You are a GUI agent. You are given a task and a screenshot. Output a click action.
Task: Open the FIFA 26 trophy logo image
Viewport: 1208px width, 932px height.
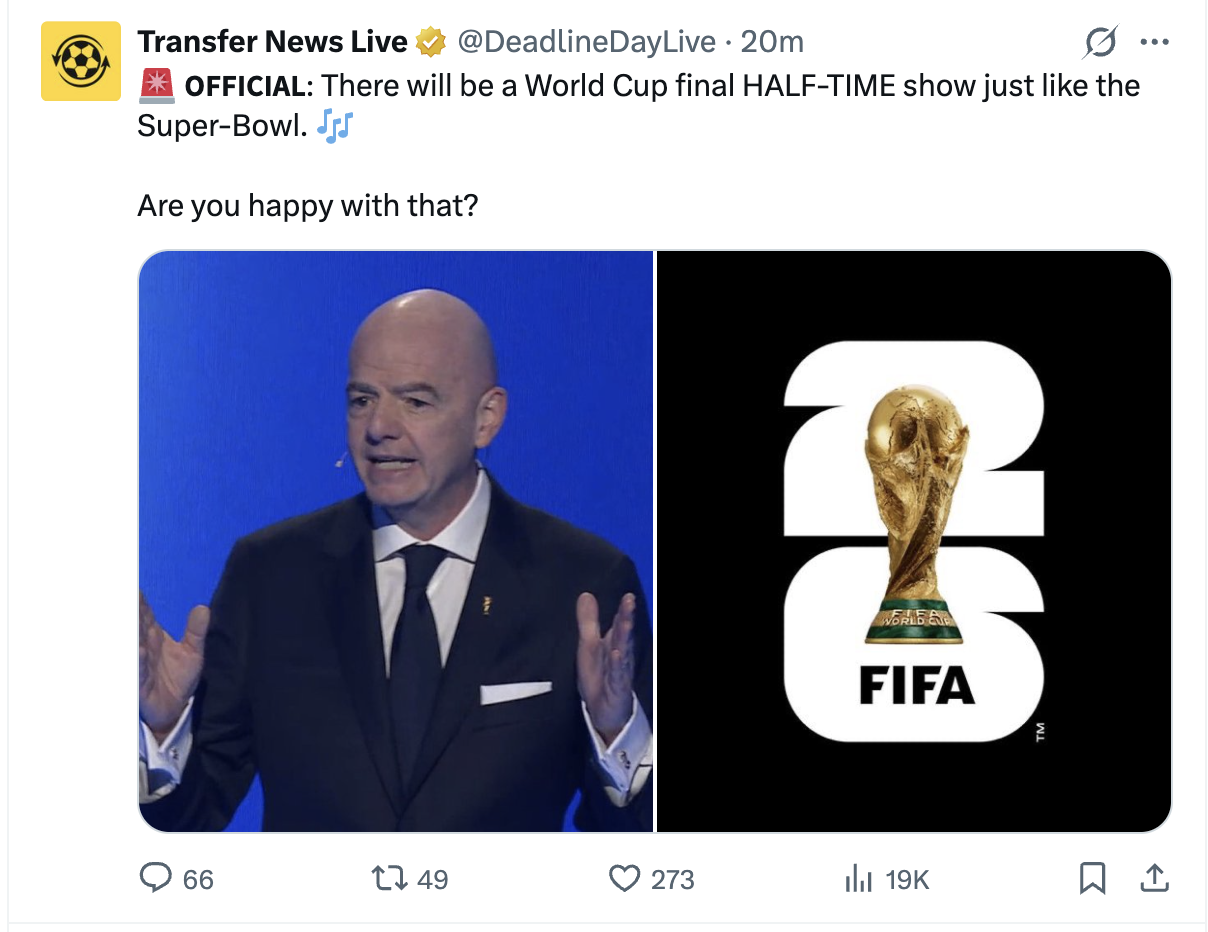pyautogui.click(x=914, y=541)
